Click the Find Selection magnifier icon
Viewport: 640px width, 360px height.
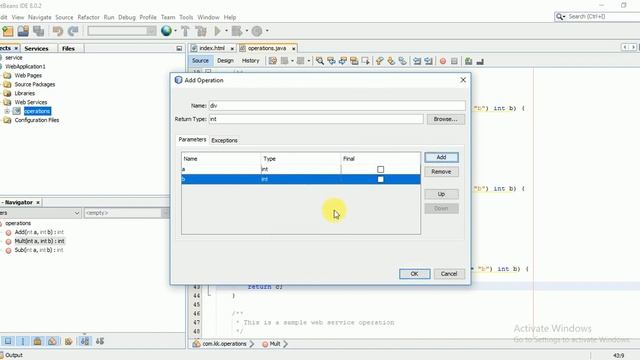[320, 61]
